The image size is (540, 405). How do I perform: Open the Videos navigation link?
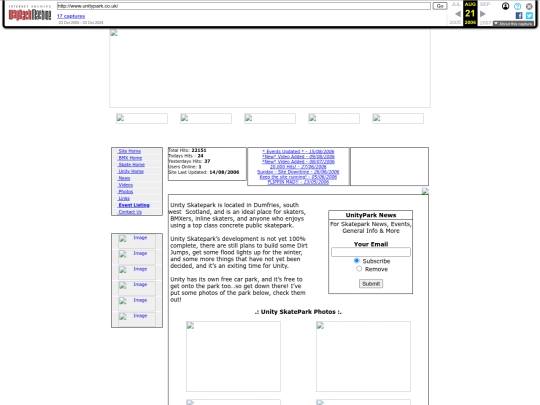tap(125, 185)
